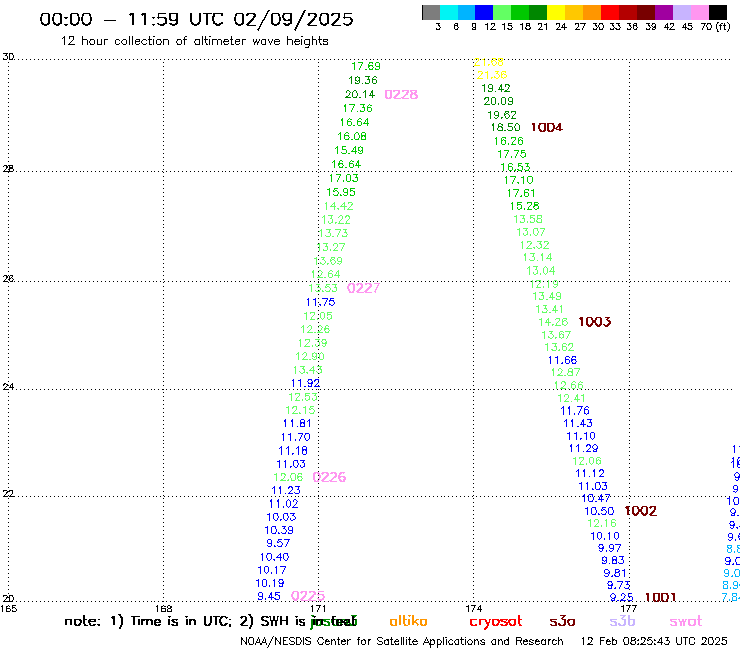Click the yellow wave height value '21.68'
The image size is (740, 650).
pyautogui.click(x=488, y=62)
